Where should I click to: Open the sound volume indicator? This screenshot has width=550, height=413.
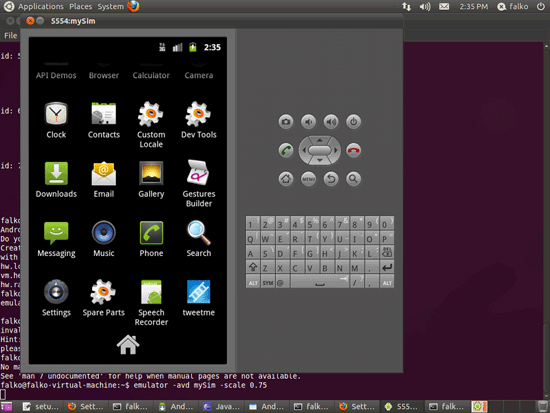(x=425, y=6)
